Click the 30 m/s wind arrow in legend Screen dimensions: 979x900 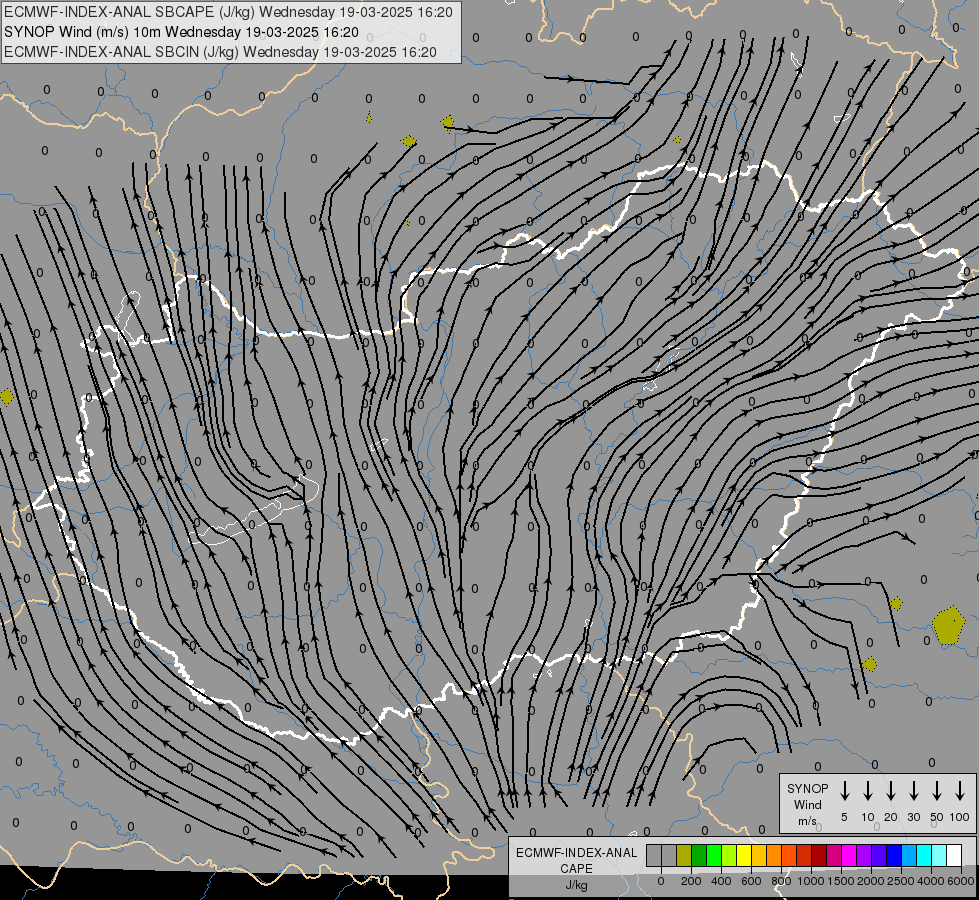(913, 790)
